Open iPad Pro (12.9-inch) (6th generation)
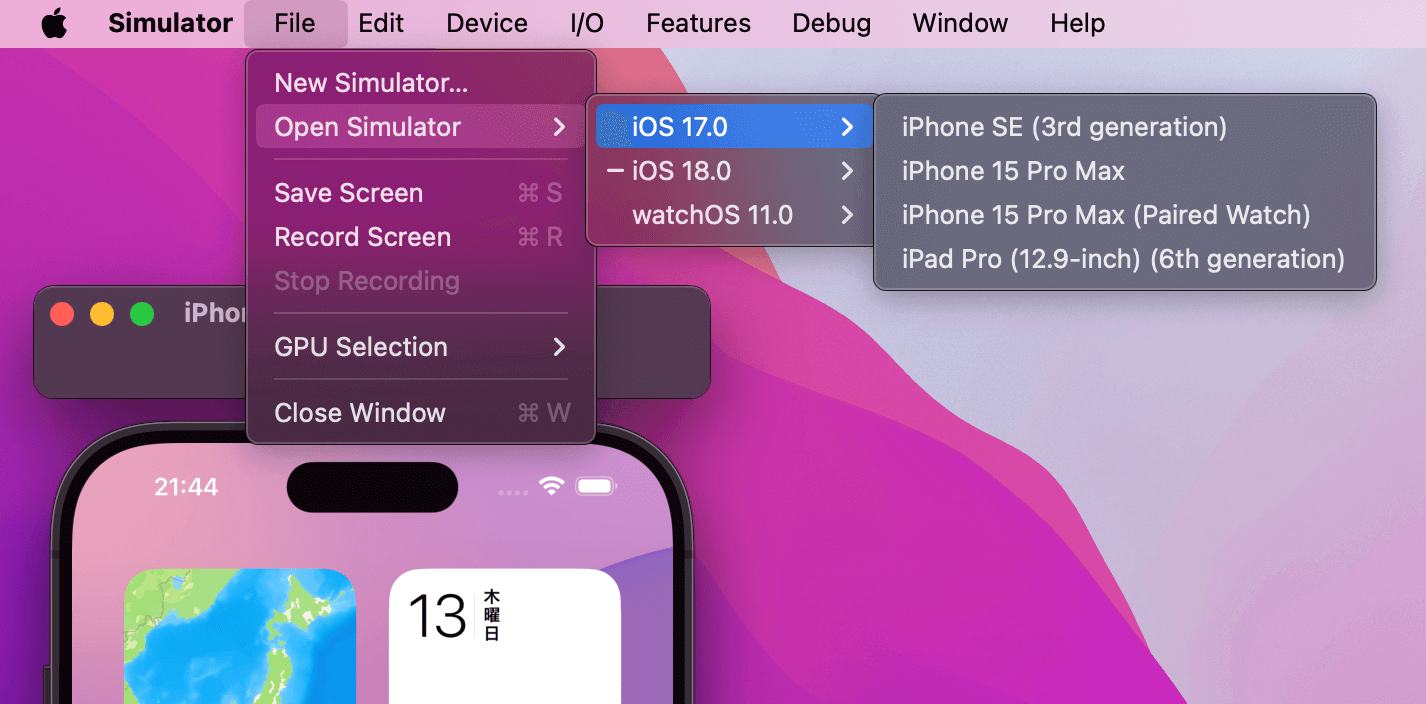This screenshot has width=1426, height=704. [1124, 259]
